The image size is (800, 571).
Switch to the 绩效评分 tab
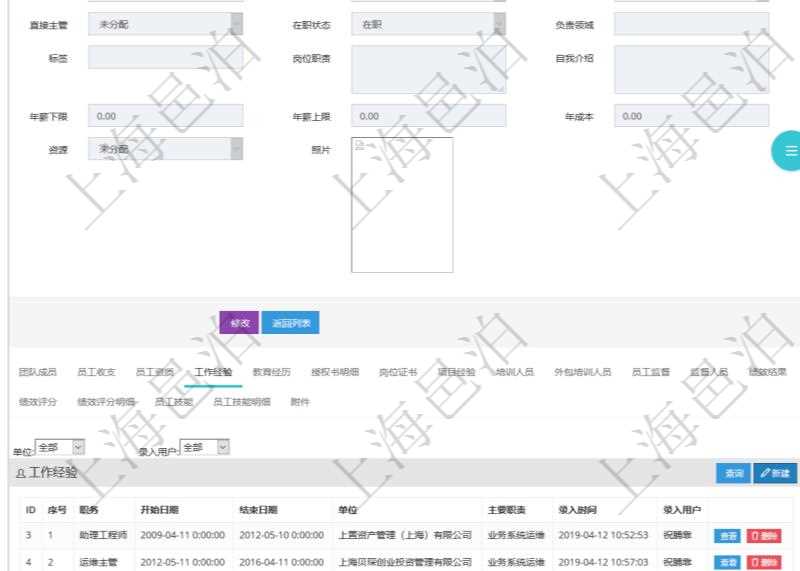[x=37, y=402]
